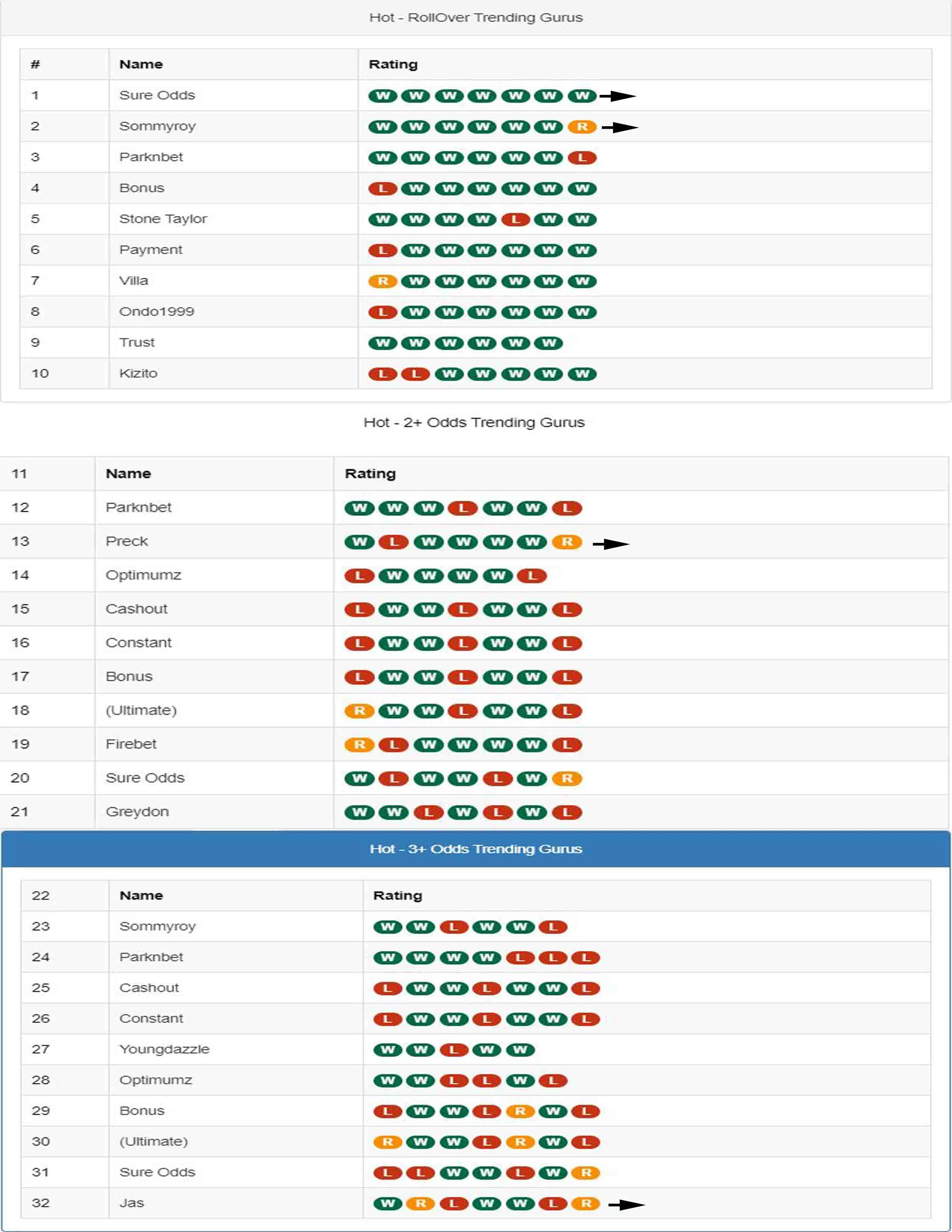
Task: Click the orange R badge in Preck's row
Action: click(567, 542)
